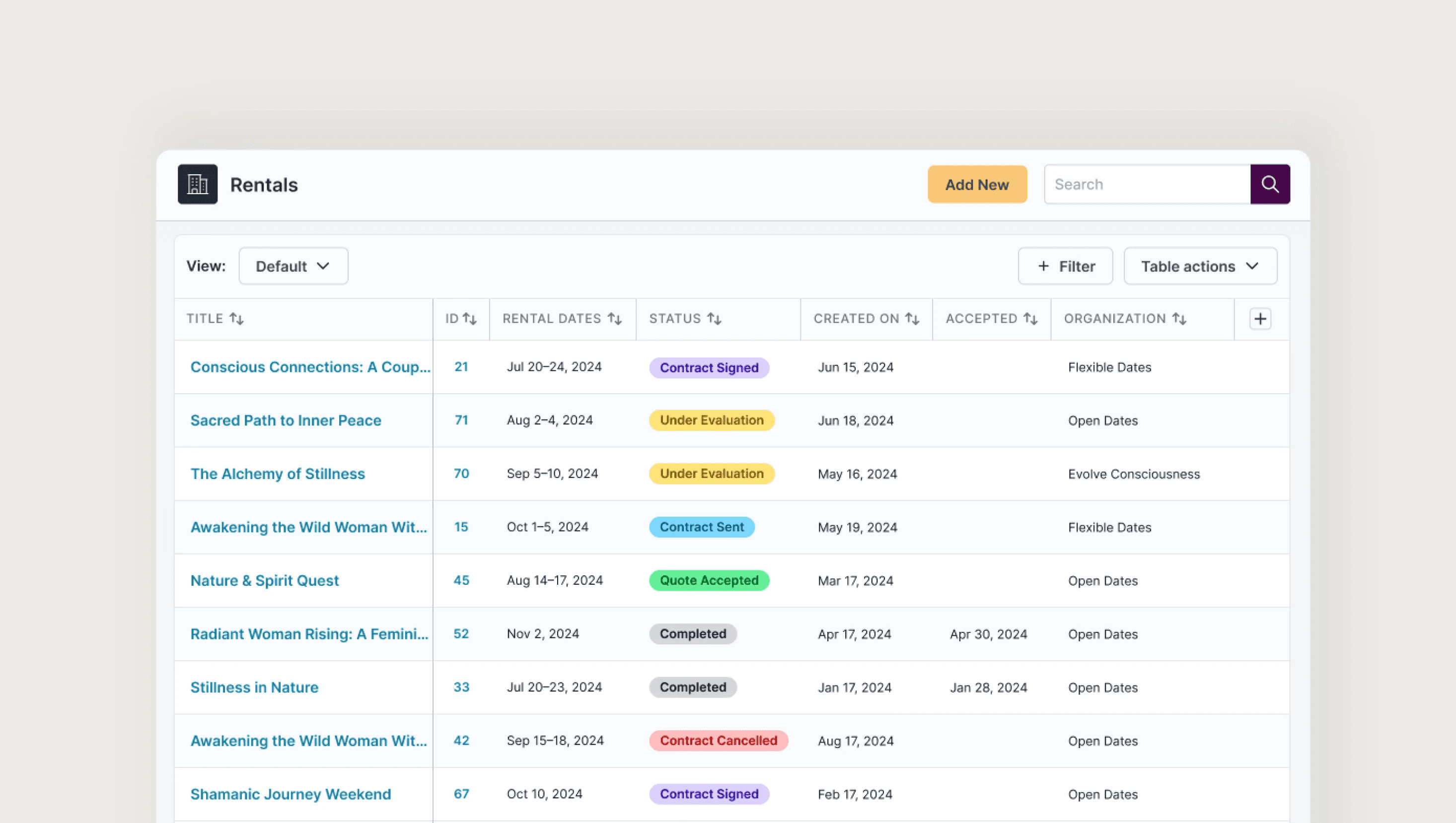Click rental ID 45 link

pyautogui.click(x=461, y=580)
